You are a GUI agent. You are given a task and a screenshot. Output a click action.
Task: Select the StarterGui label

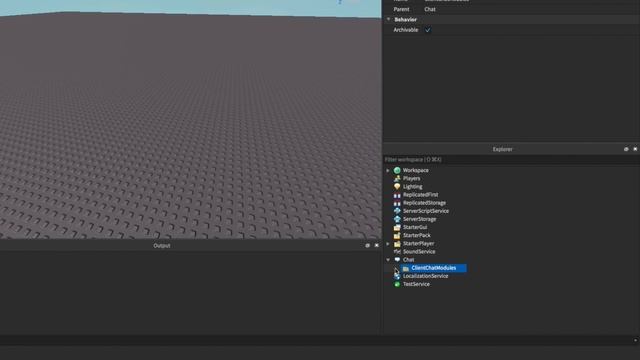click(x=415, y=227)
